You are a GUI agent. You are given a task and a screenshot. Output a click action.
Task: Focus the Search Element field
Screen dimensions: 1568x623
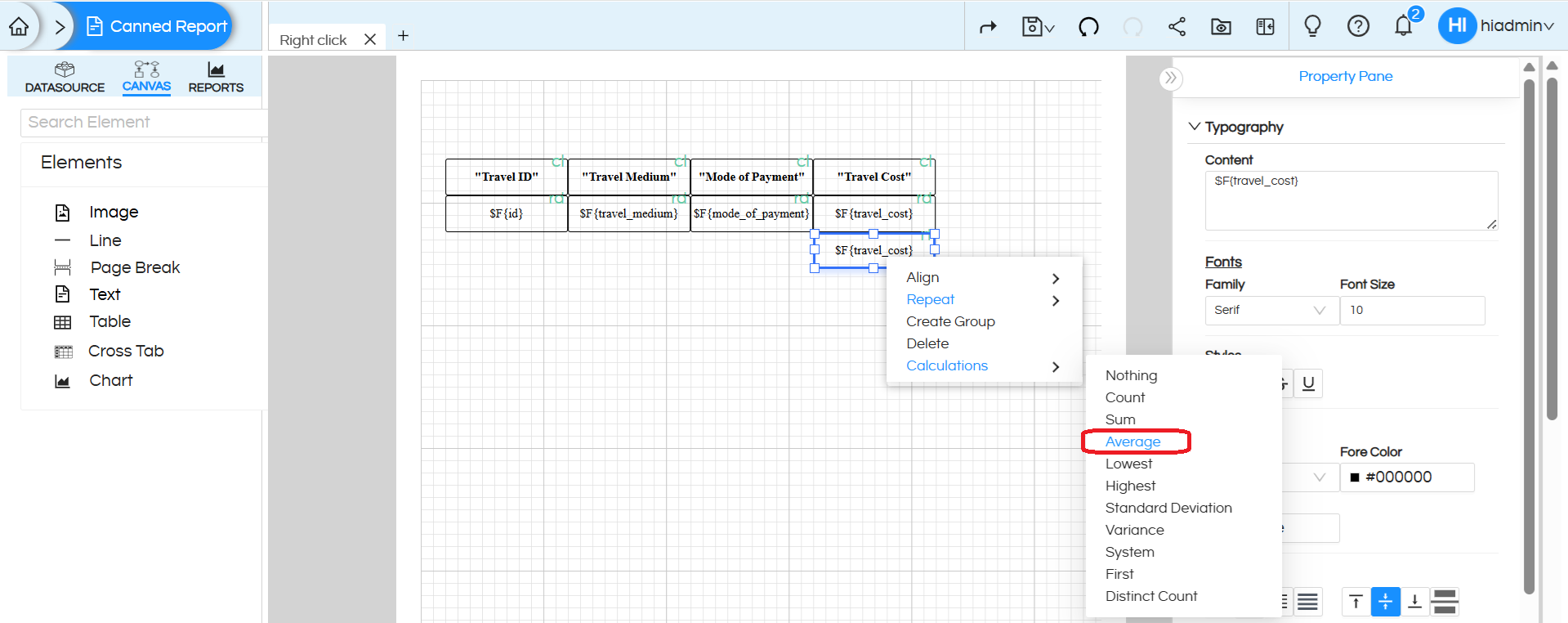pos(144,123)
